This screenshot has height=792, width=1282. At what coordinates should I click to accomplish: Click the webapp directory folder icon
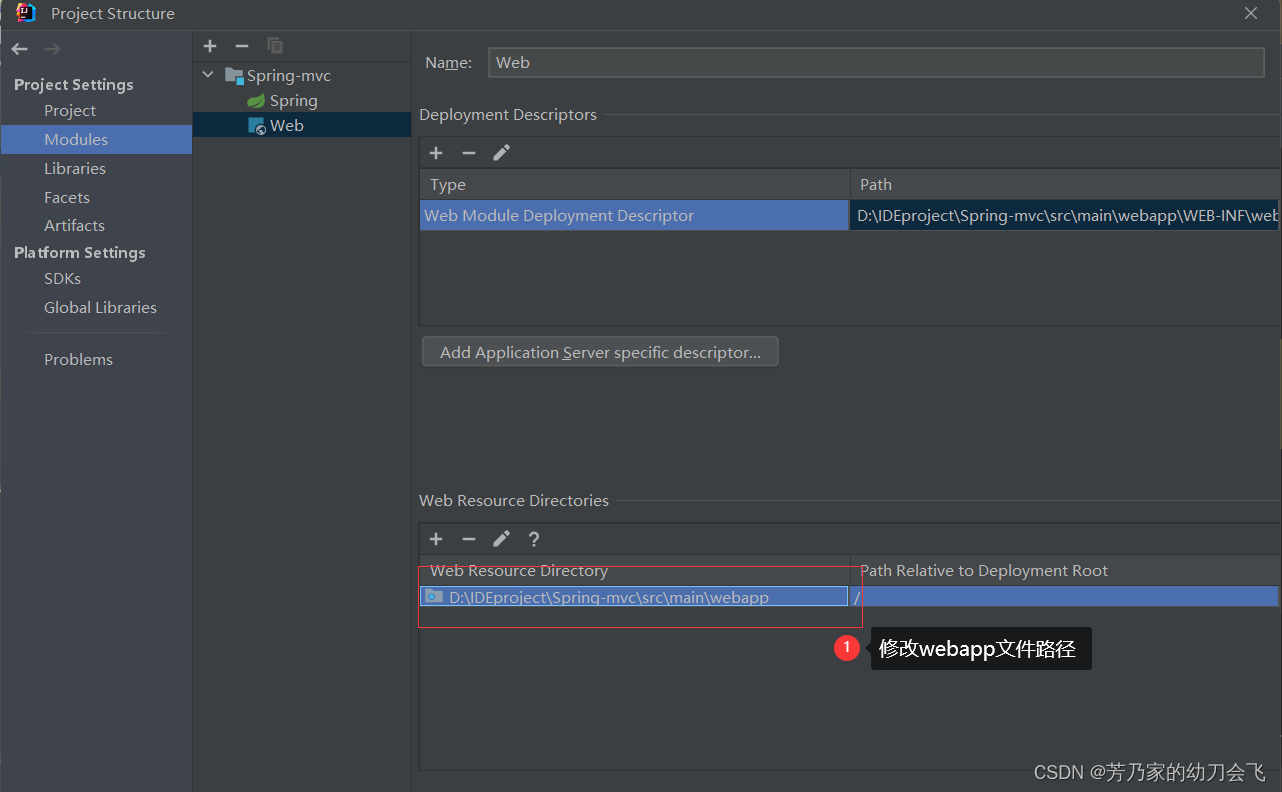point(434,597)
